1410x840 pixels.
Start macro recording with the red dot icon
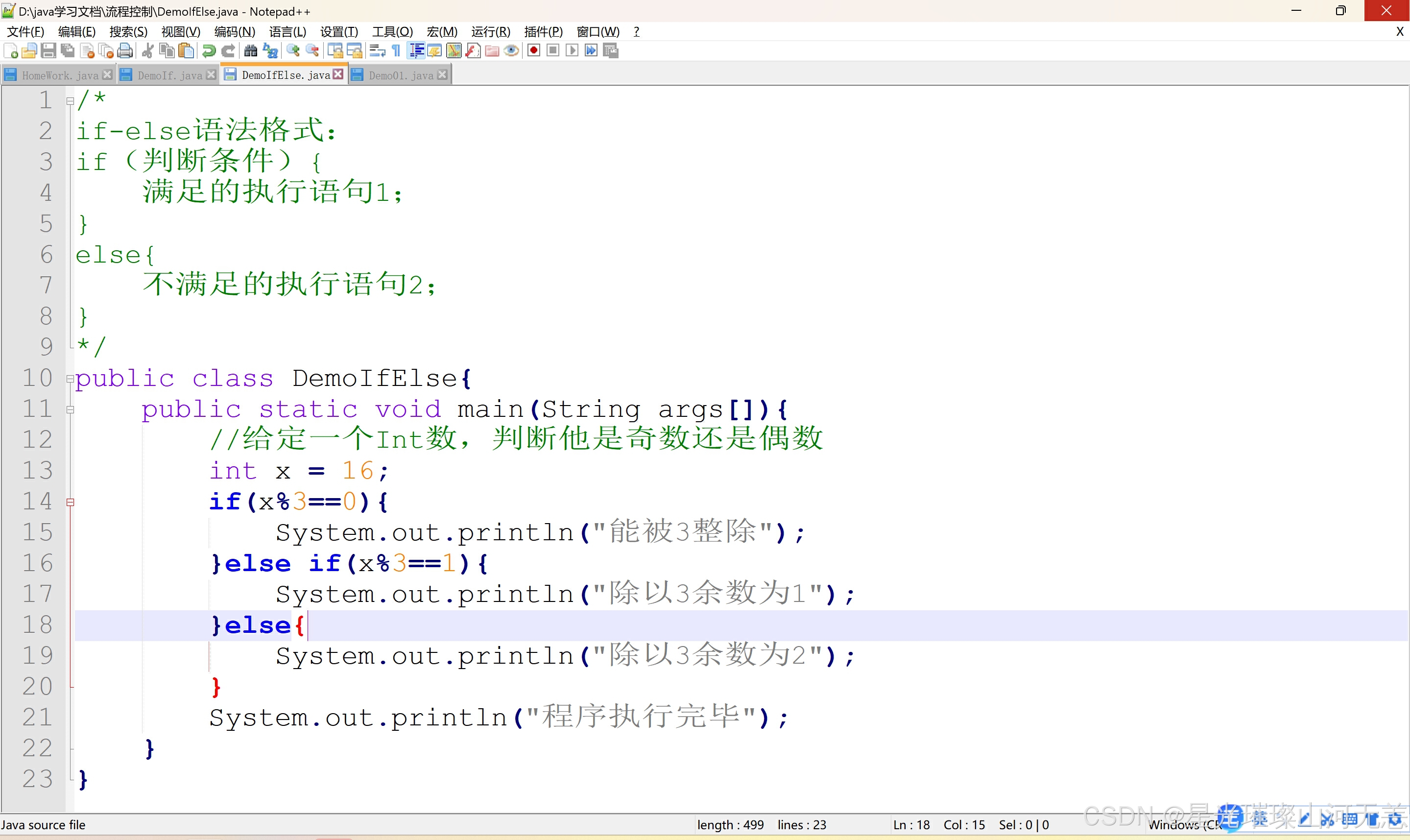(533, 51)
